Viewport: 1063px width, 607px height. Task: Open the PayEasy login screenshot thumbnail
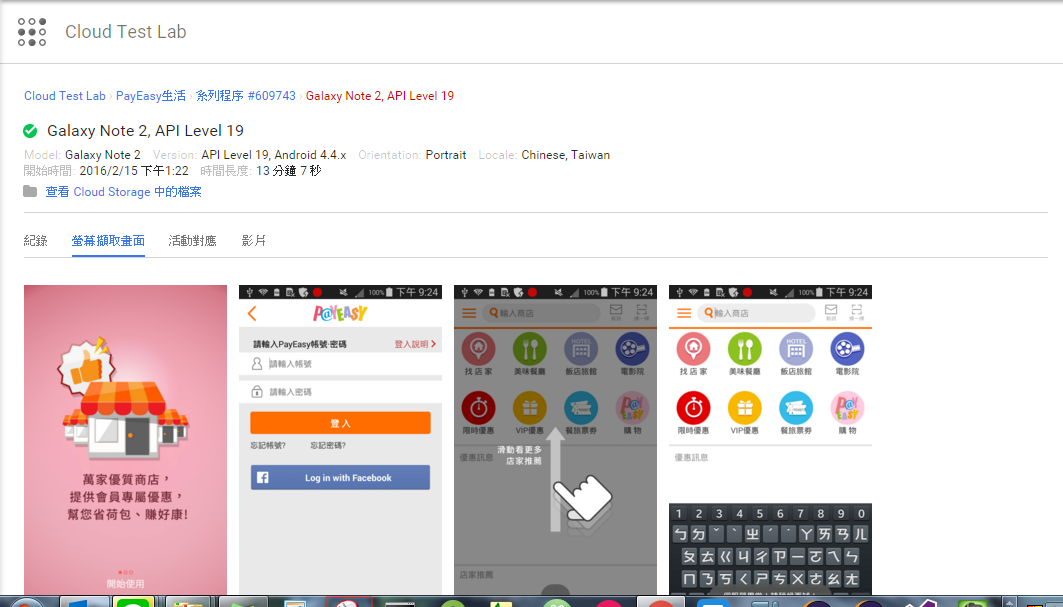click(x=340, y=439)
